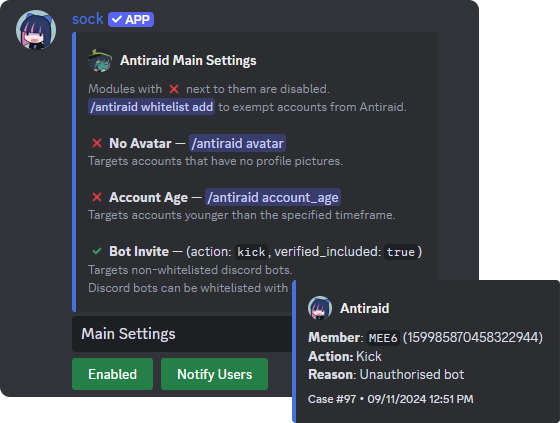560x423 pixels.
Task: Click the Case #97 footer timestamp
Action: 391,399
